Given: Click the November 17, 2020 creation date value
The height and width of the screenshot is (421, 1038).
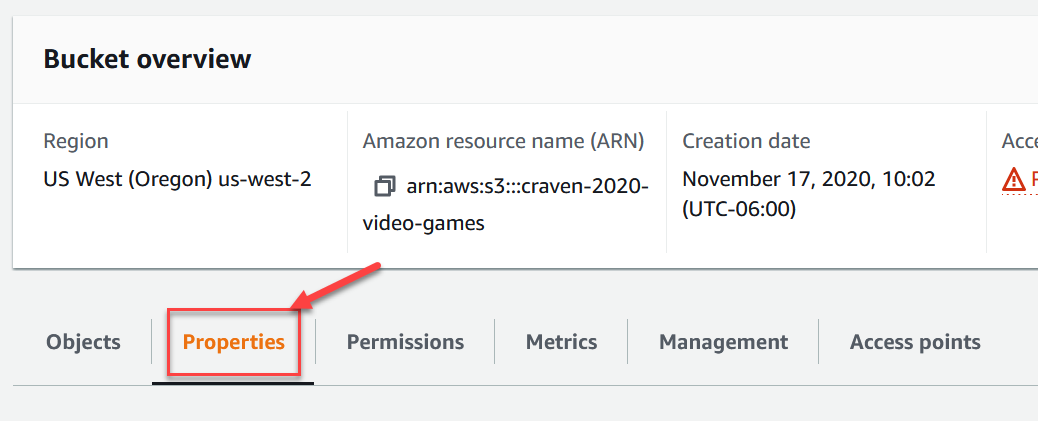Looking at the screenshot, I should (809, 179).
